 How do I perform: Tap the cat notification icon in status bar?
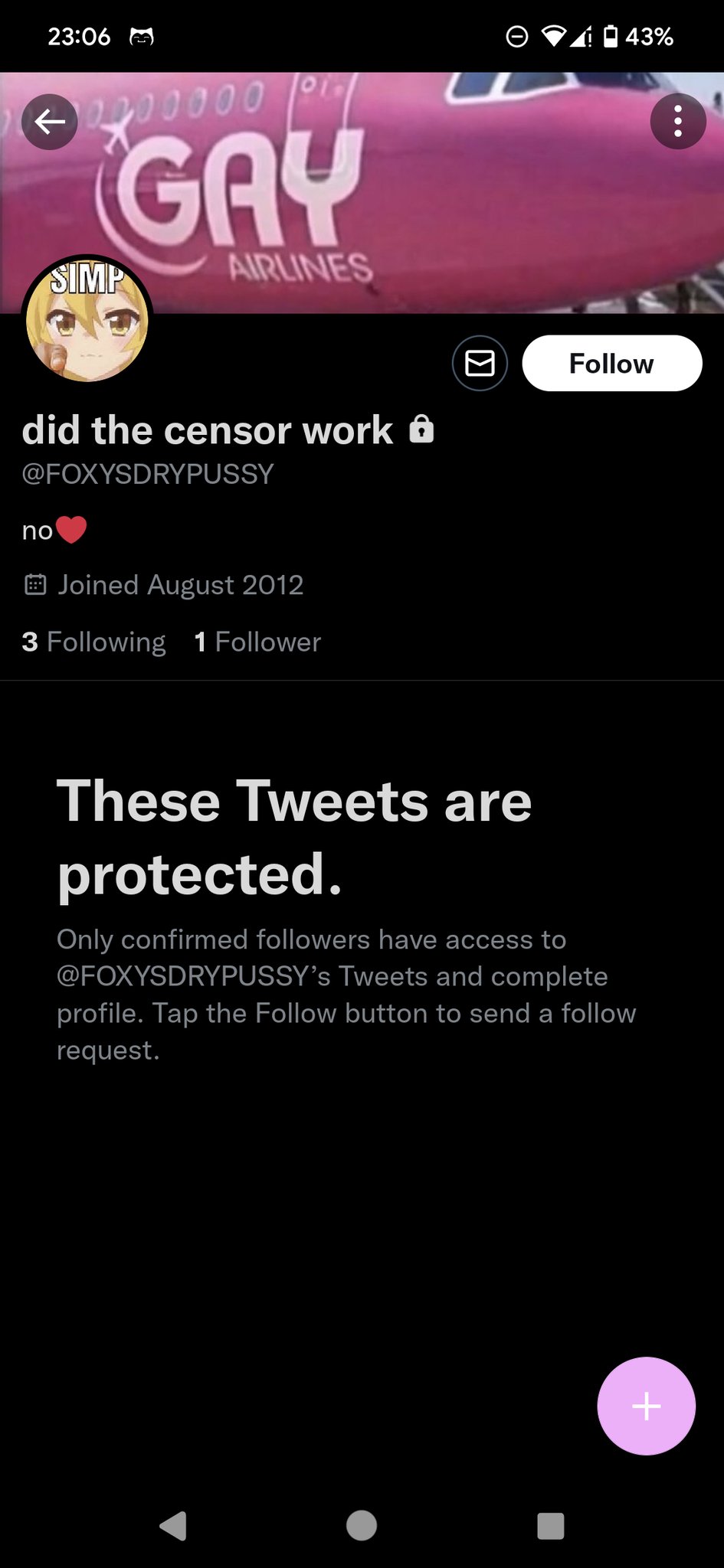(142, 37)
